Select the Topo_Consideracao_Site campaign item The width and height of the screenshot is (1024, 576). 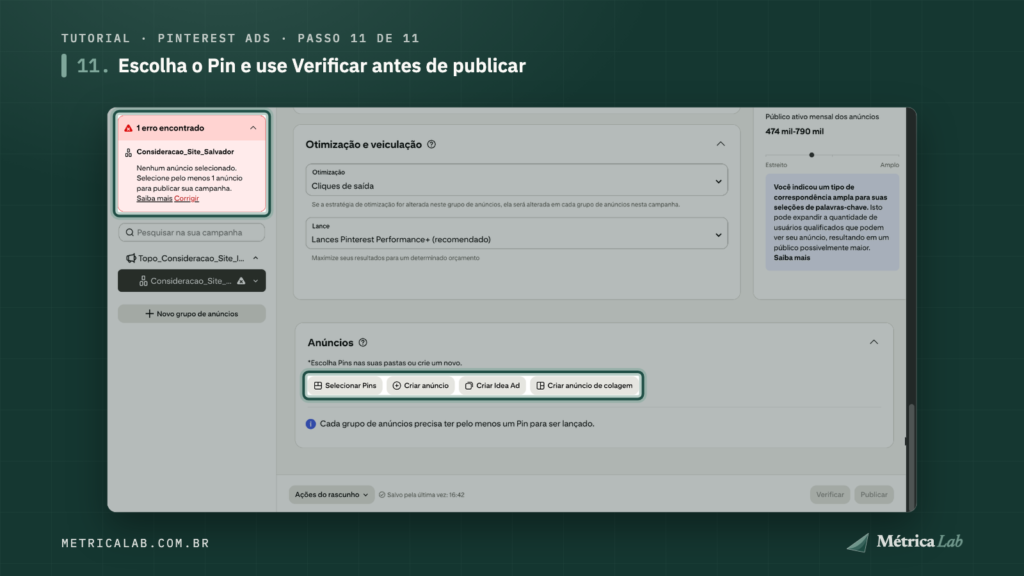191,258
